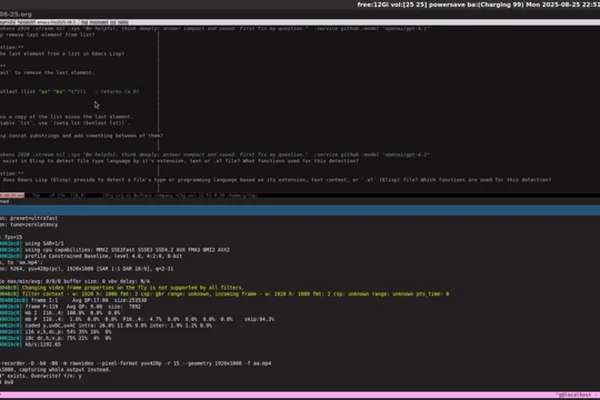Click the Mon 2025-08-25 date in status bar
Viewport: 600px width, 400px height.
(554, 5)
